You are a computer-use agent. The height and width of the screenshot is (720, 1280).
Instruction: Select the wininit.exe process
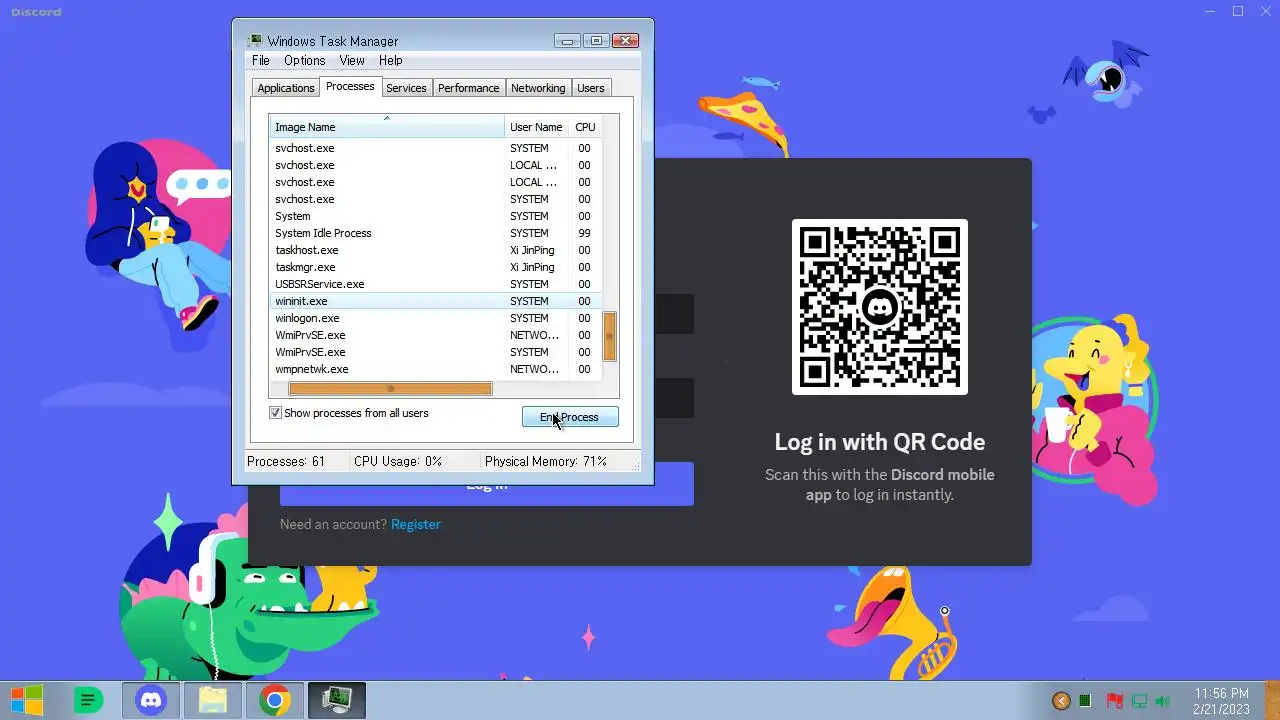[x=435, y=301]
